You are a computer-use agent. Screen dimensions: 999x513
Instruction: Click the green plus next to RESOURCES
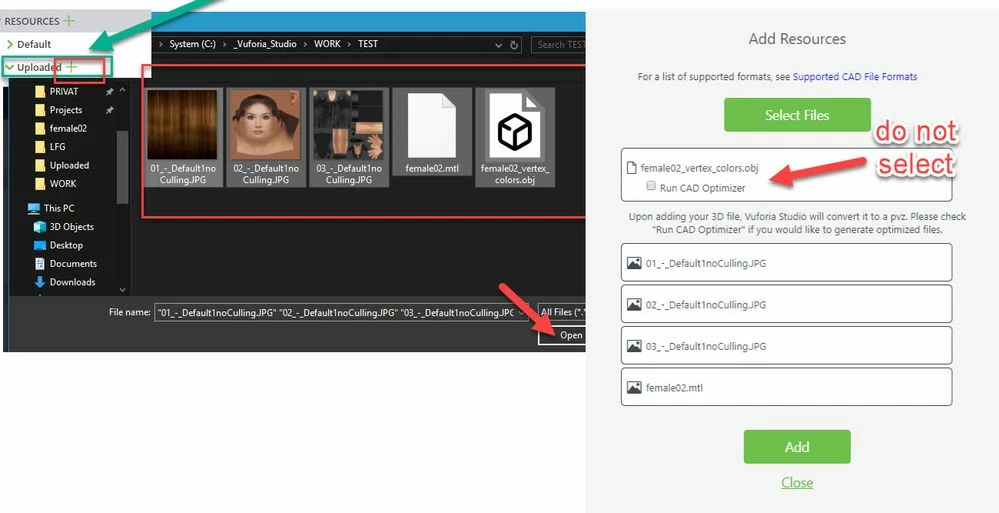tap(69, 20)
